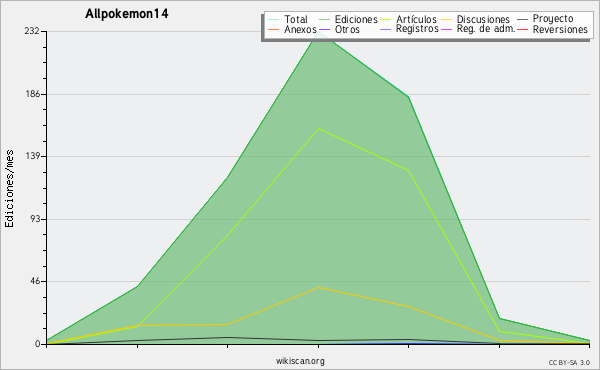Click the 46 y-axis label
This screenshot has width=600, height=370.
pyautogui.click(x=34, y=282)
